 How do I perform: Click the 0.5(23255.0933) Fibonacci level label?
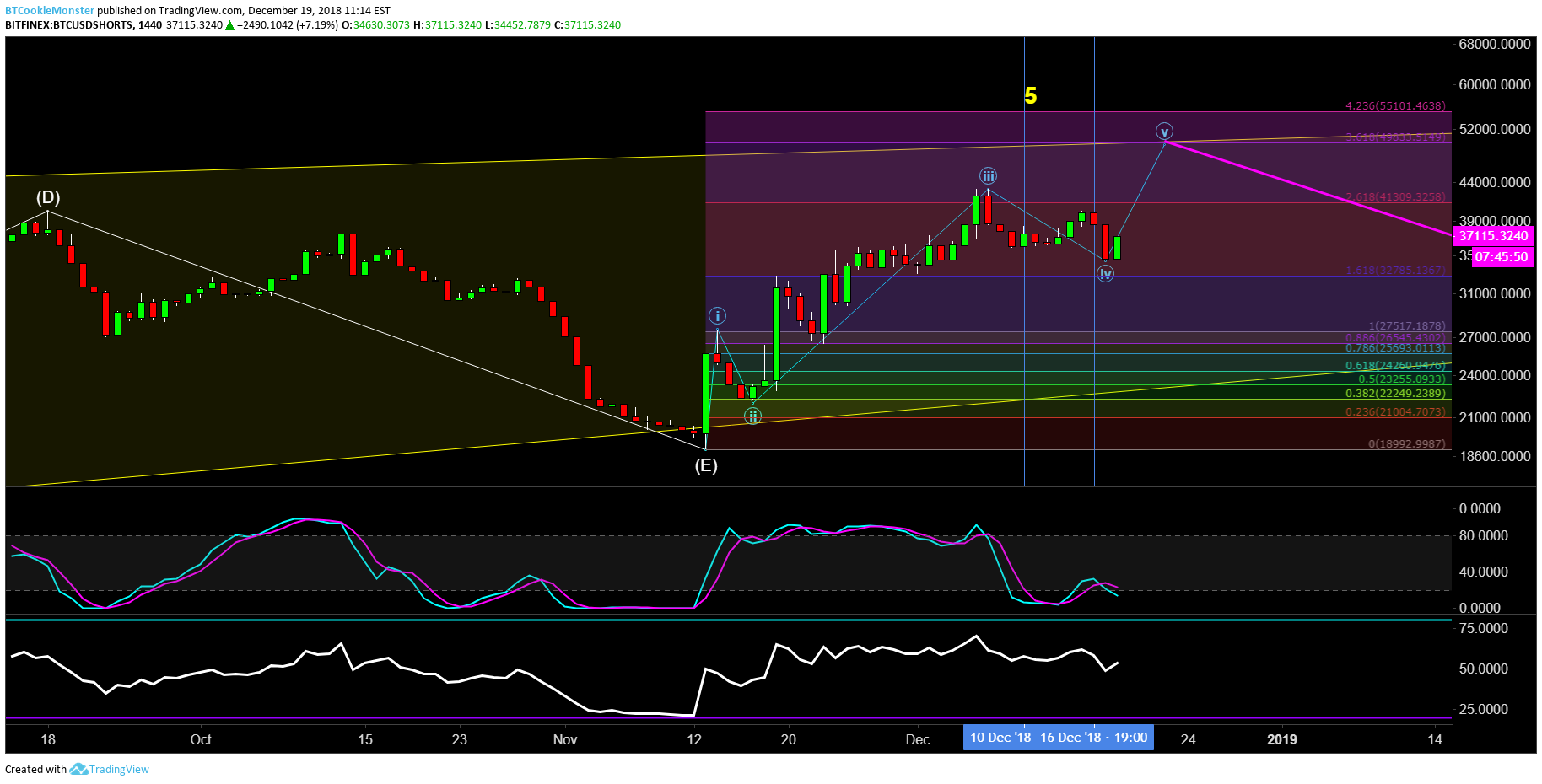(x=1402, y=379)
